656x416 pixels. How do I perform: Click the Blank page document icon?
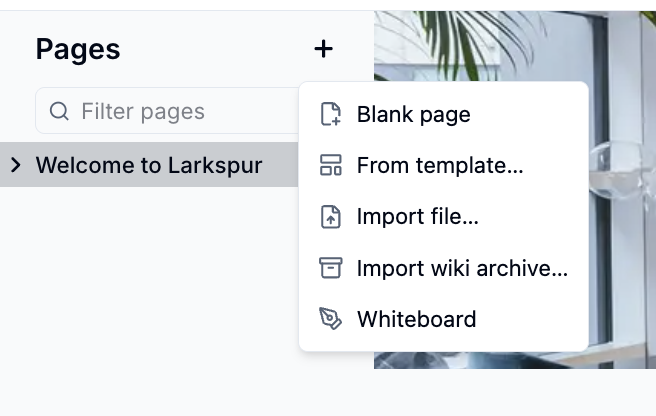(x=331, y=114)
